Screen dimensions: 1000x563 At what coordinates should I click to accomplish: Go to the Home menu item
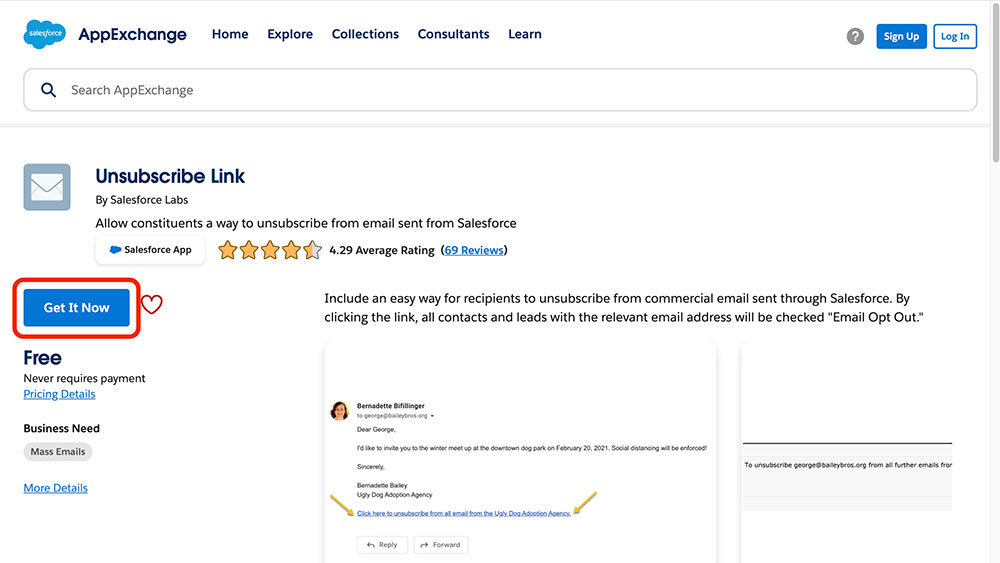pyautogui.click(x=230, y=34)
